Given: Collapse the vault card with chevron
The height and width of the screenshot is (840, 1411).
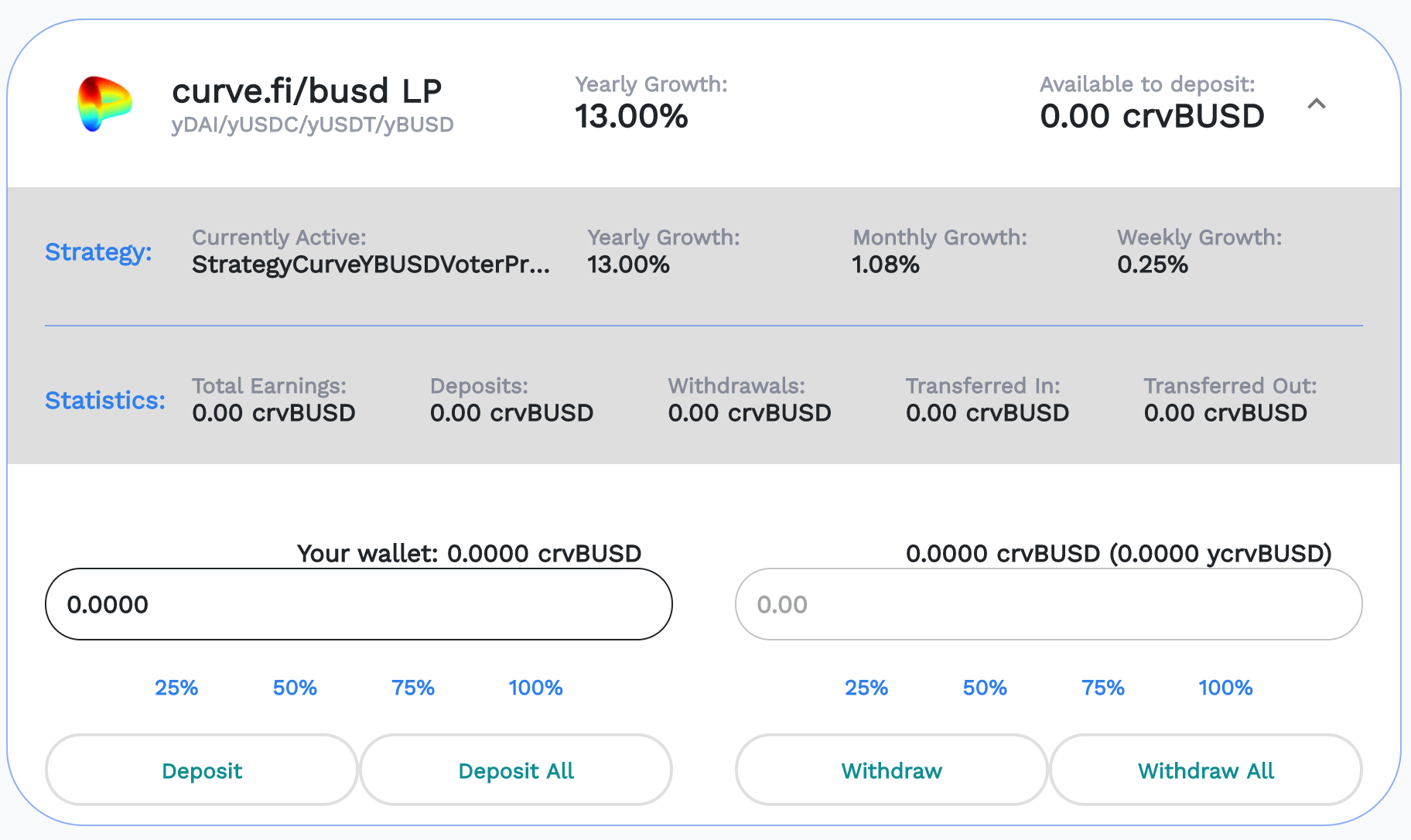Looking at the screenshot, I should tap(1317, 104).
